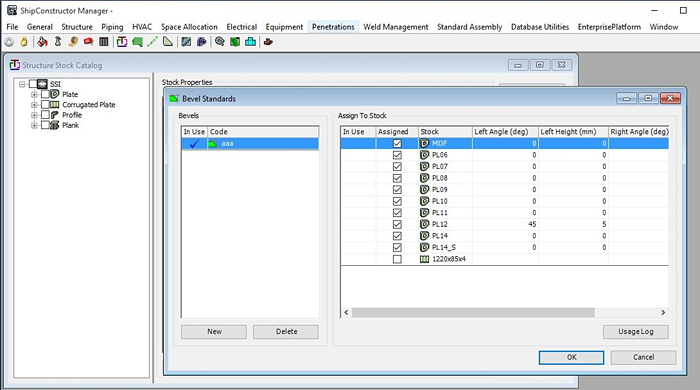
Task: Click the Code column header in Bevels
Action: point(263,132)
